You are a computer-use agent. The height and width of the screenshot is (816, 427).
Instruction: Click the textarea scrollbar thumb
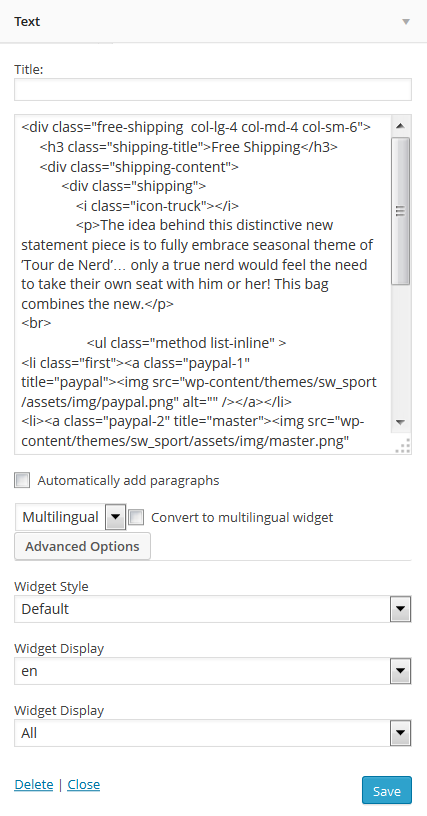(400, 211)
